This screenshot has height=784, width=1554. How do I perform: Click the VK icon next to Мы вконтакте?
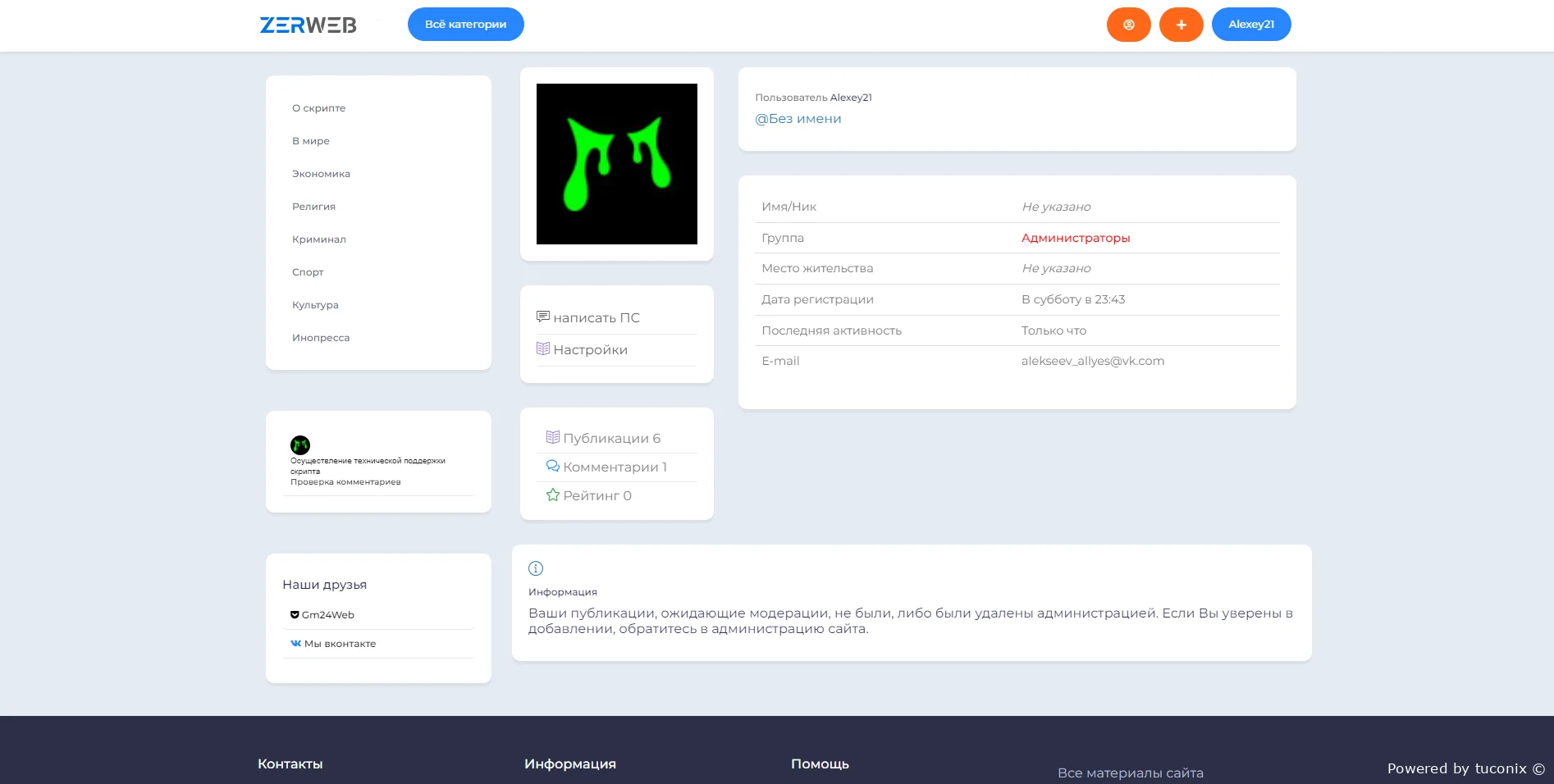(296, 643)
